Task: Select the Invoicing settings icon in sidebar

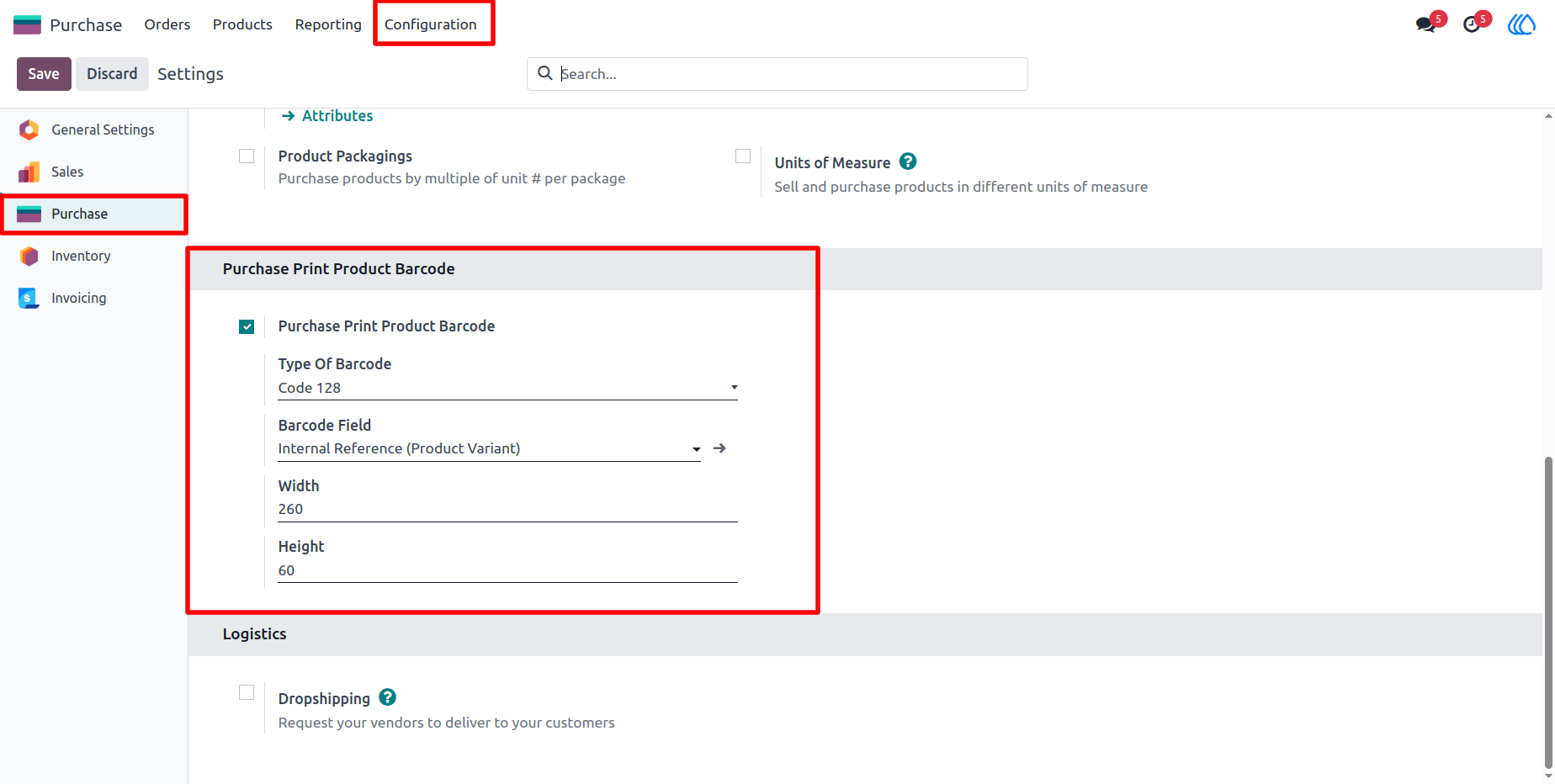Action: tap(29, 298)
